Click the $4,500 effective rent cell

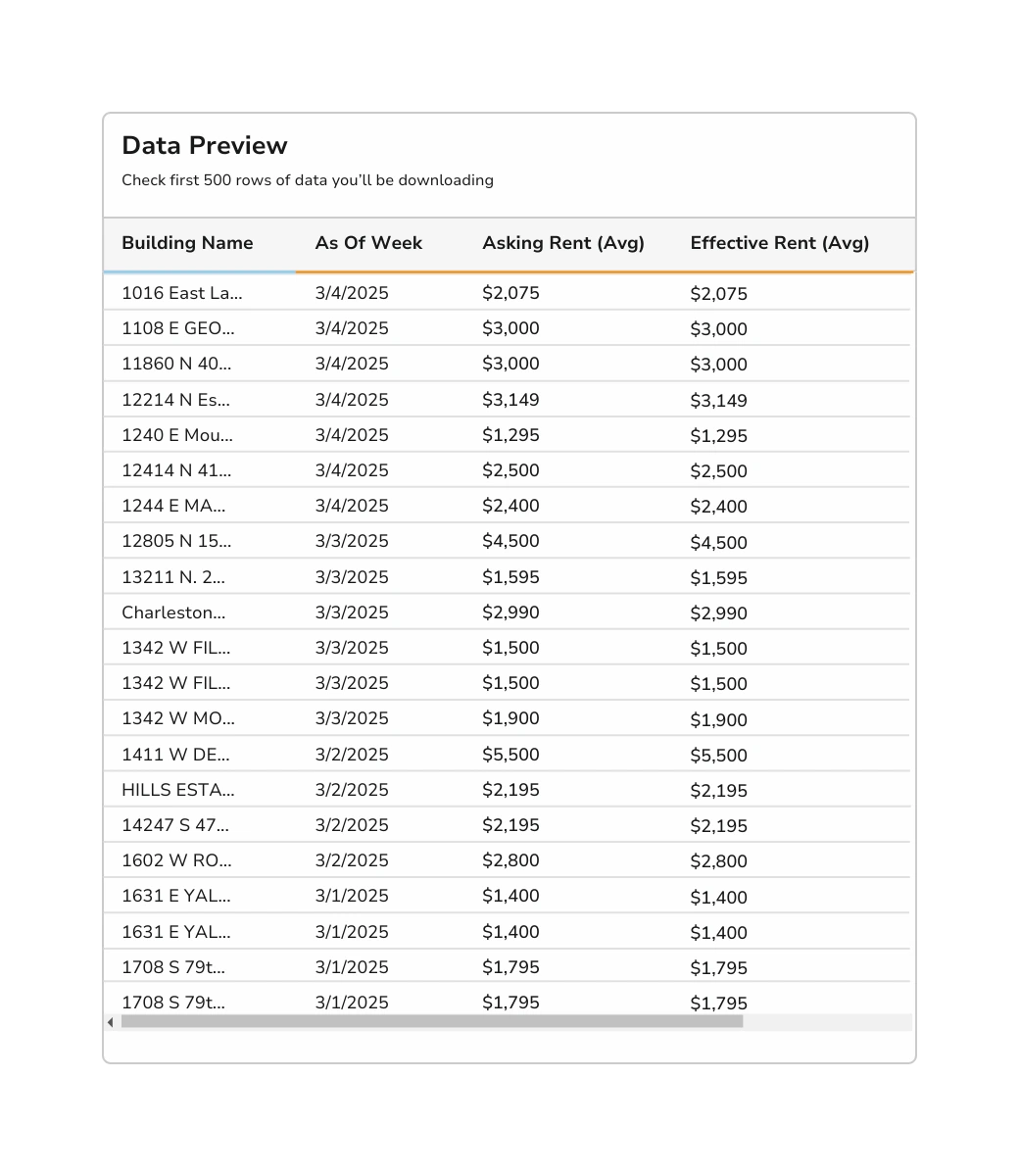[x=718, y=542]
